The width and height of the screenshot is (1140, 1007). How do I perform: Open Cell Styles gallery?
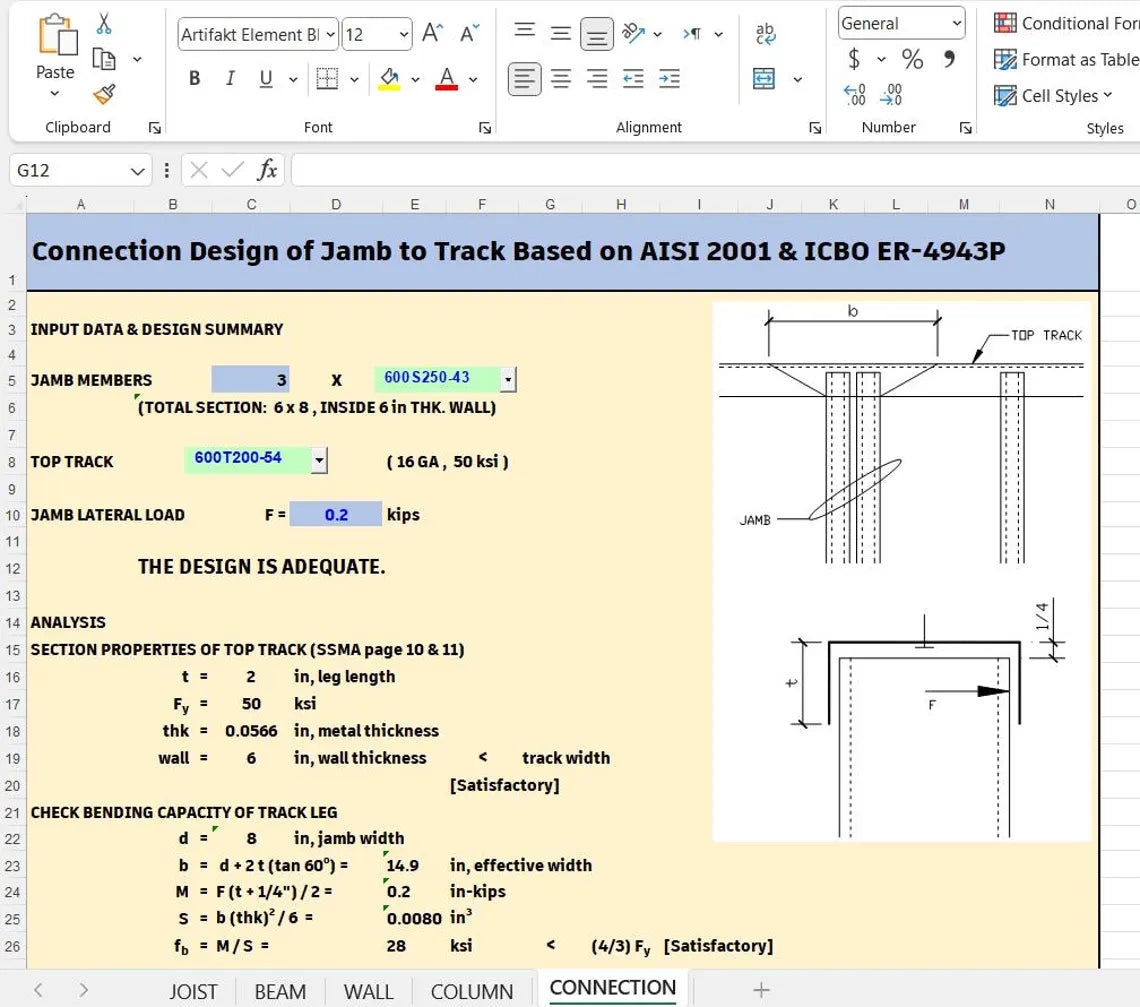[1053, 96]
